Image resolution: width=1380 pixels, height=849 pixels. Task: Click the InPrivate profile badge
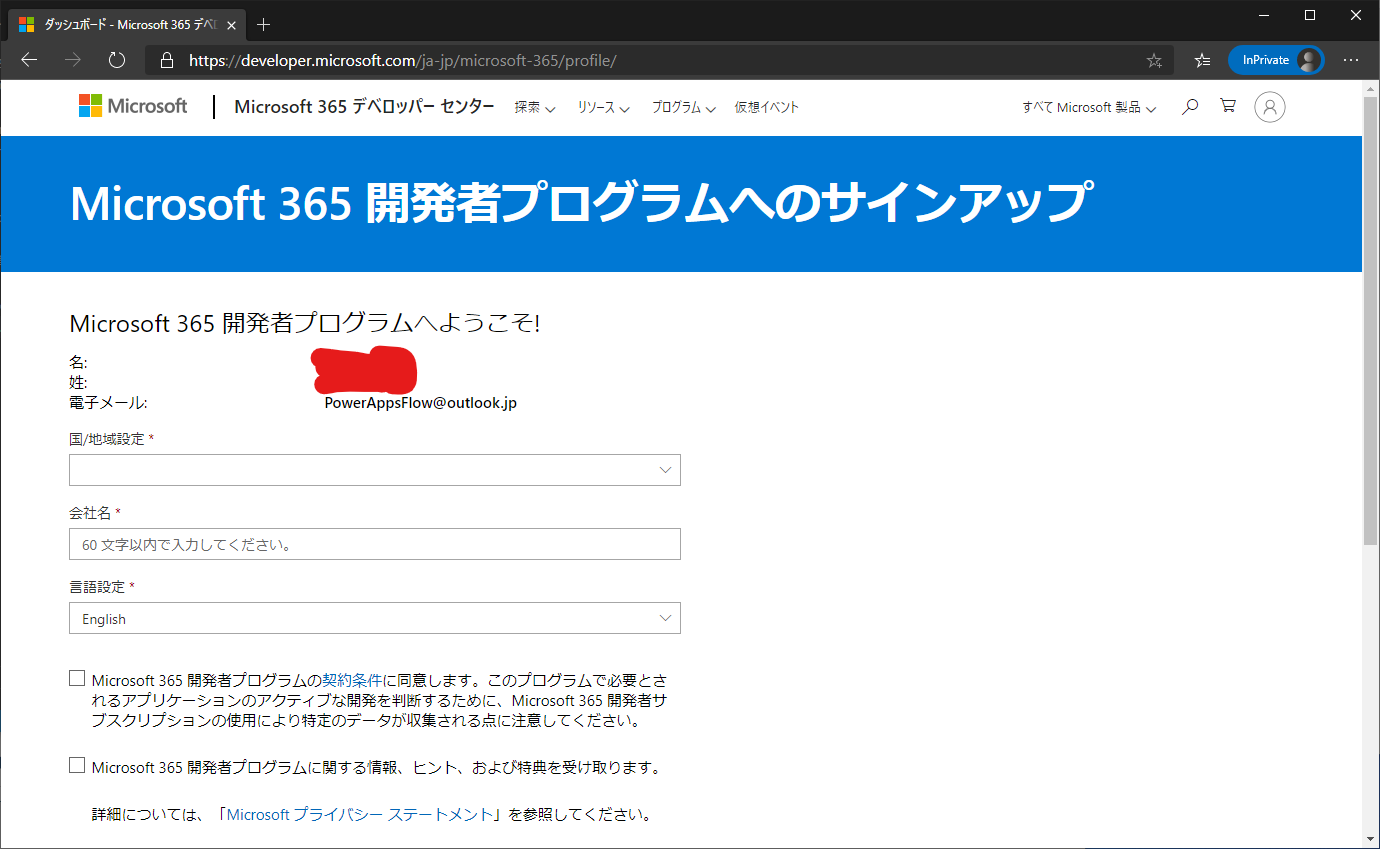pyautogui.click(x=1276, y=60)
